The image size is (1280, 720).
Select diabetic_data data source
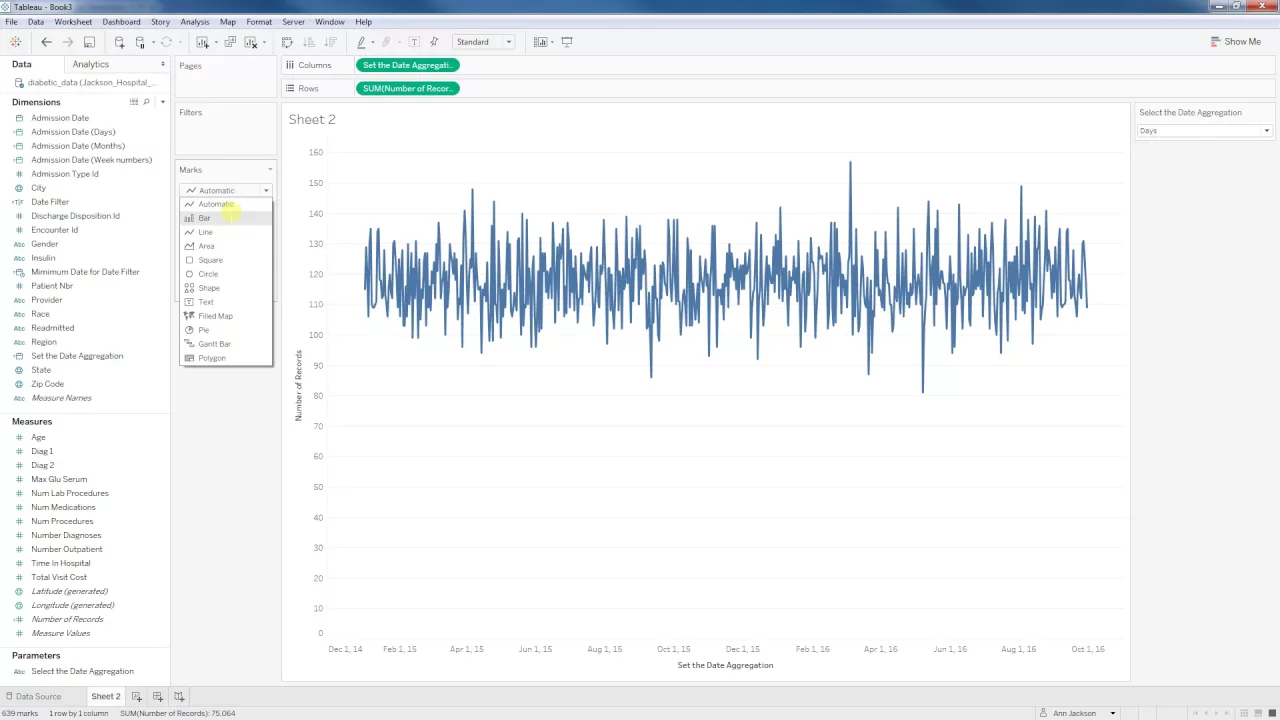(85, 83)
